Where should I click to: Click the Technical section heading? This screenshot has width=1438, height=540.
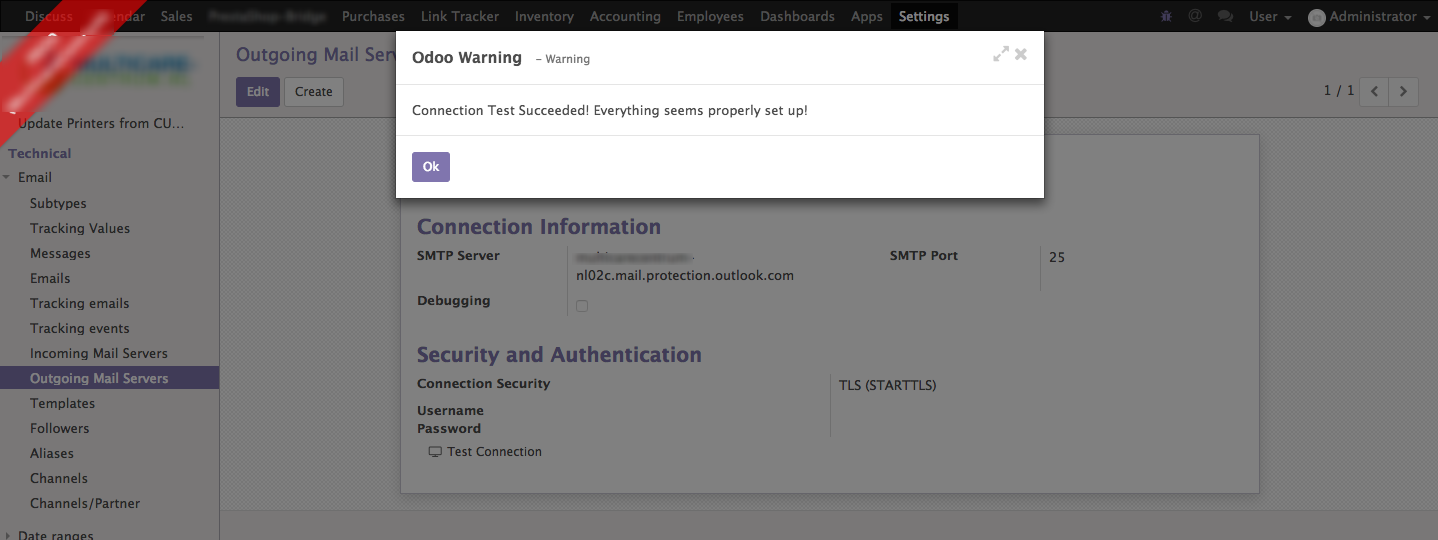[x=40, y=153]
